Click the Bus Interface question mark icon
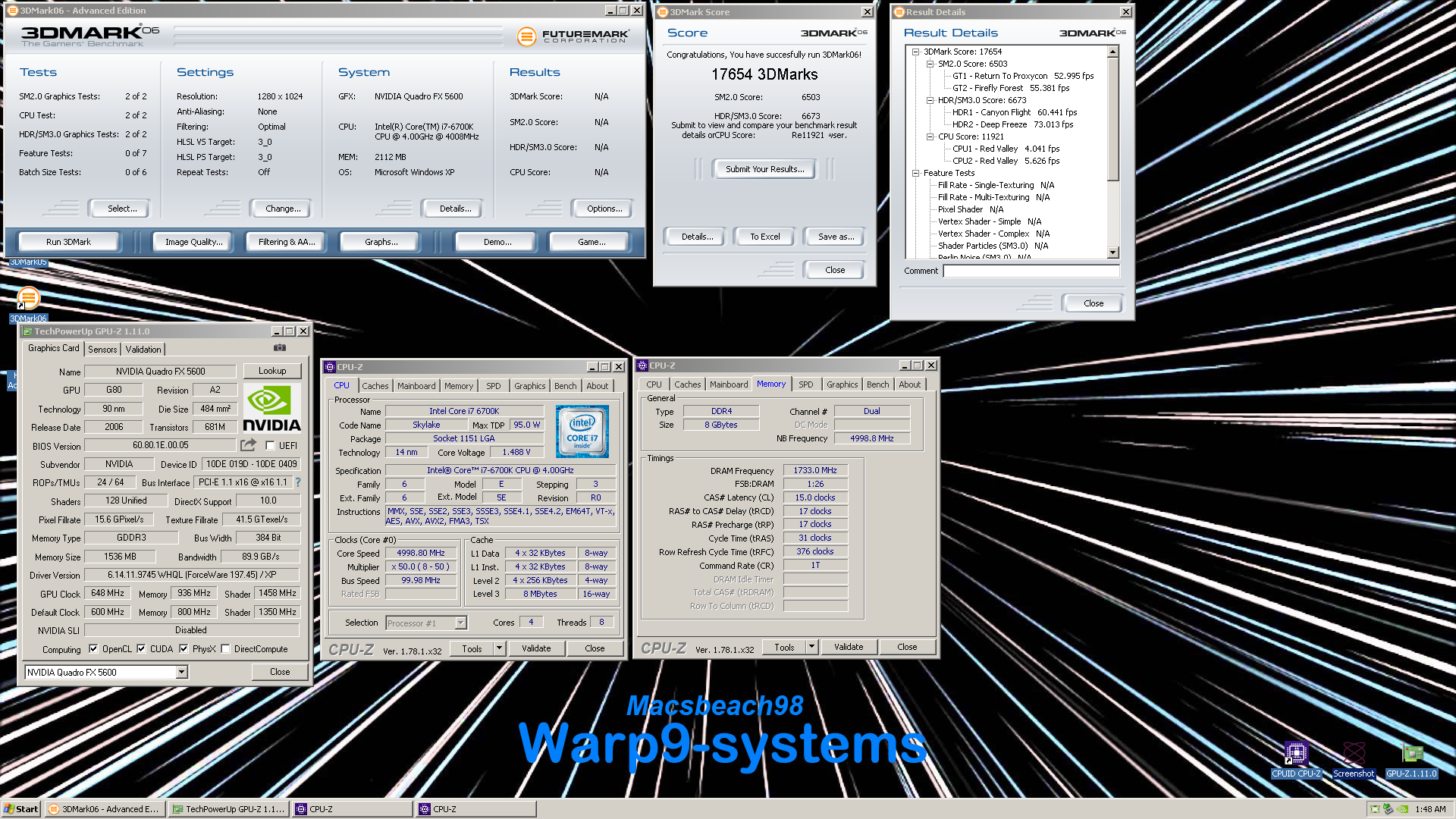The height and width of the screenshot is (819, 1456). coord(298,482)
